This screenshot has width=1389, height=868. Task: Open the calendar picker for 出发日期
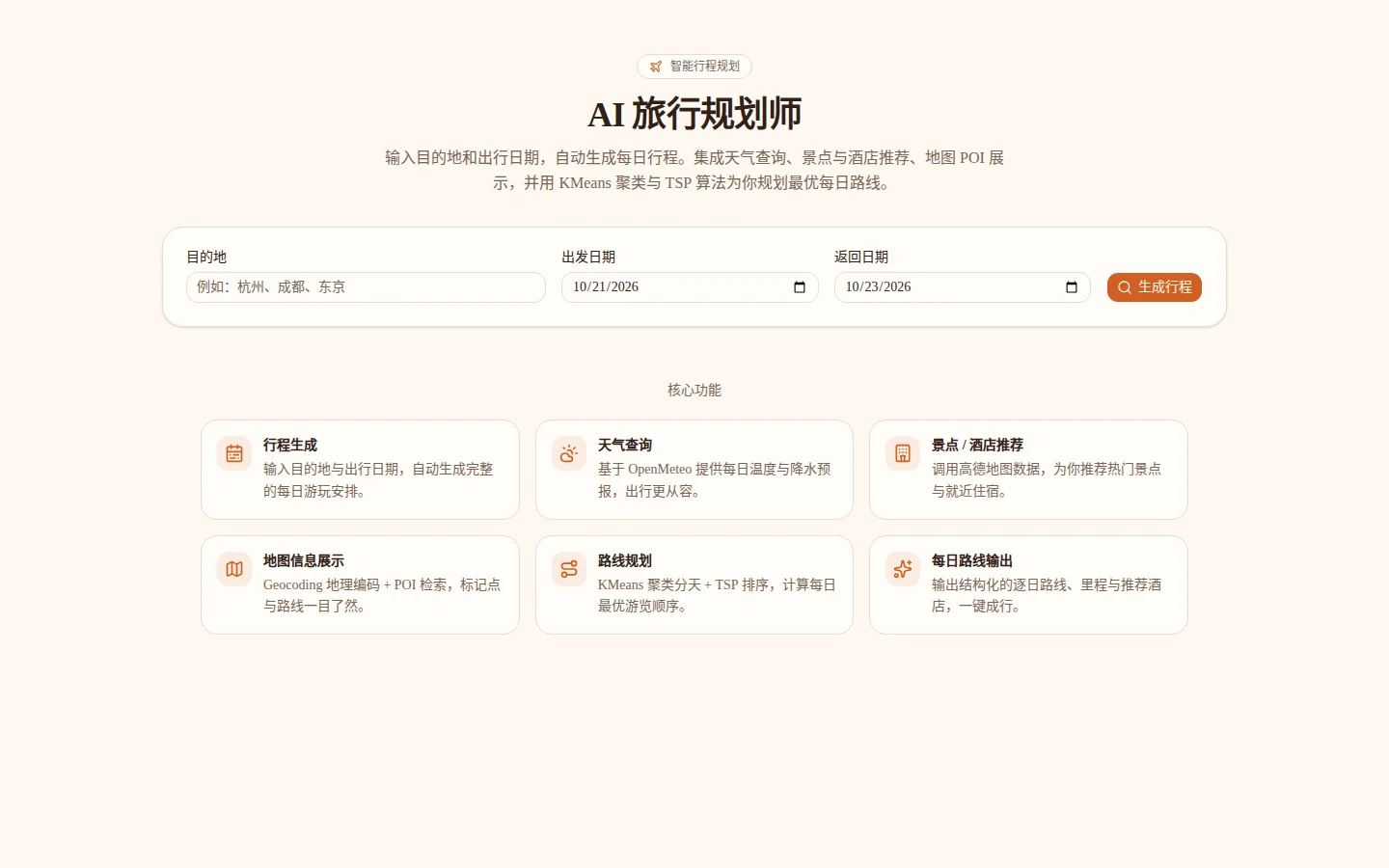click(800, 287)
